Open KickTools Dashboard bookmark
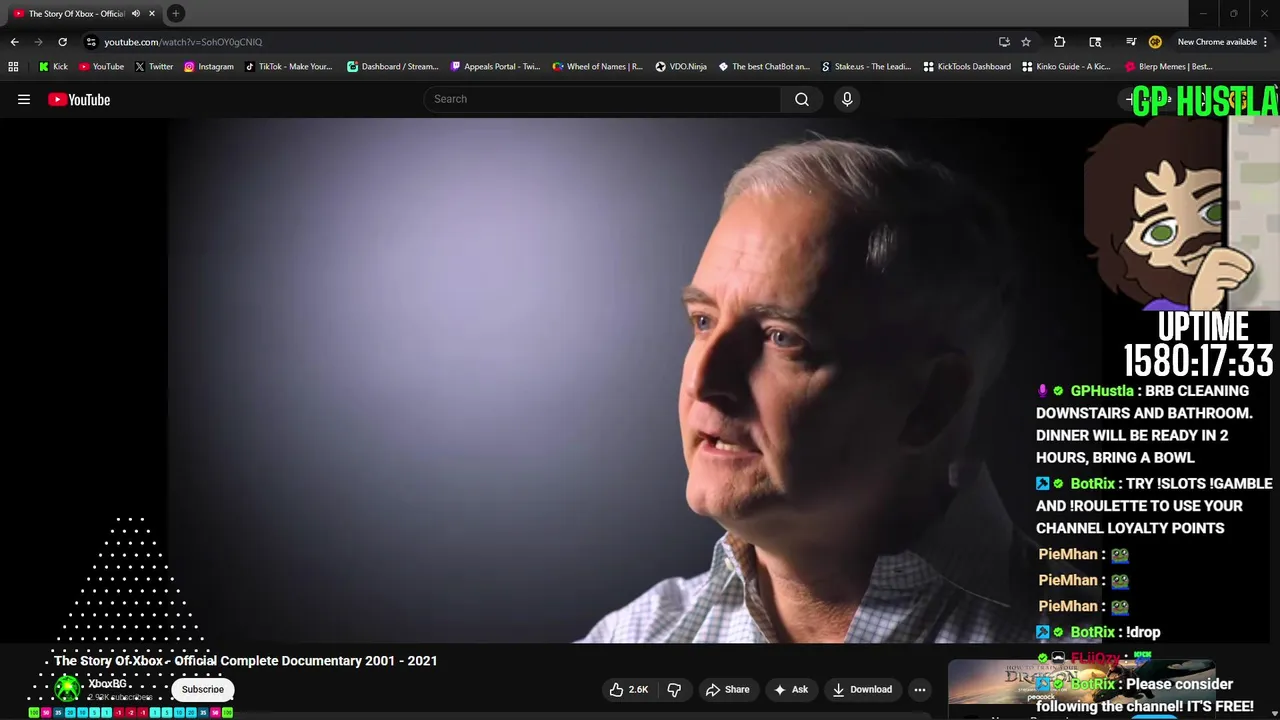1280x720 pixels. [x=967, y=67]
